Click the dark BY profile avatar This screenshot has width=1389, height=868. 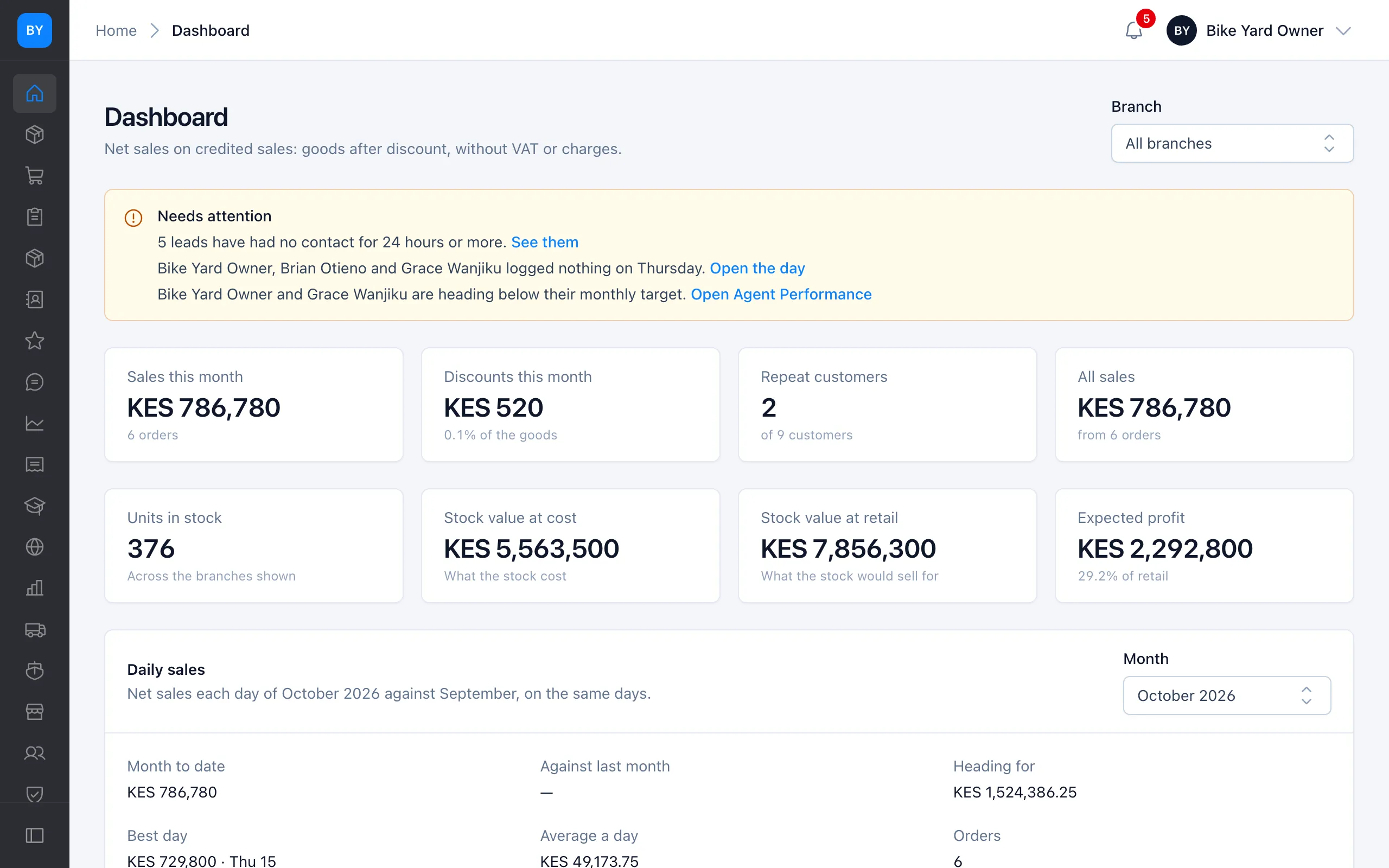click(x=1181, y=30)
